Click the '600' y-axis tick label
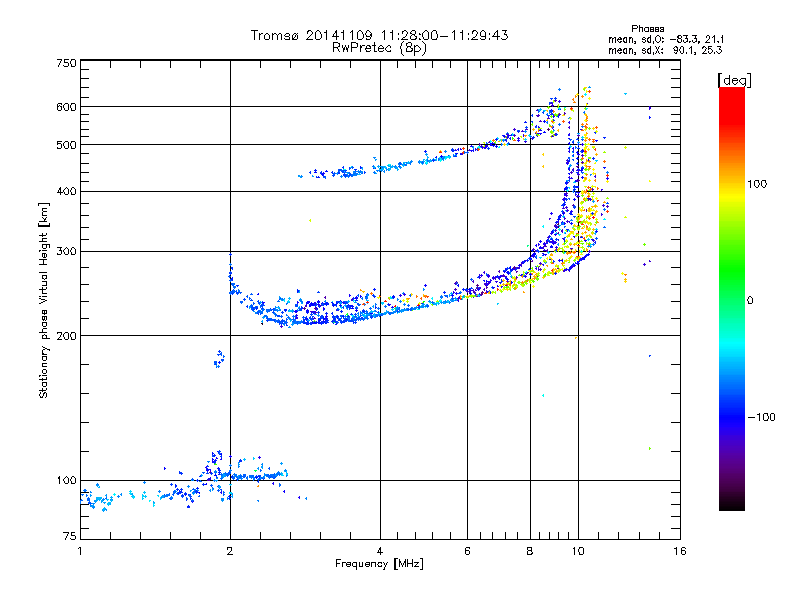The height and width of the screenshot is (600, 800). point(67,107)
